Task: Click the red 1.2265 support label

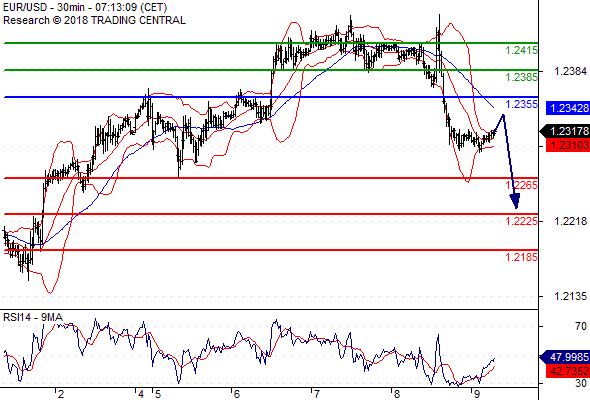Action: click(522, 185)
